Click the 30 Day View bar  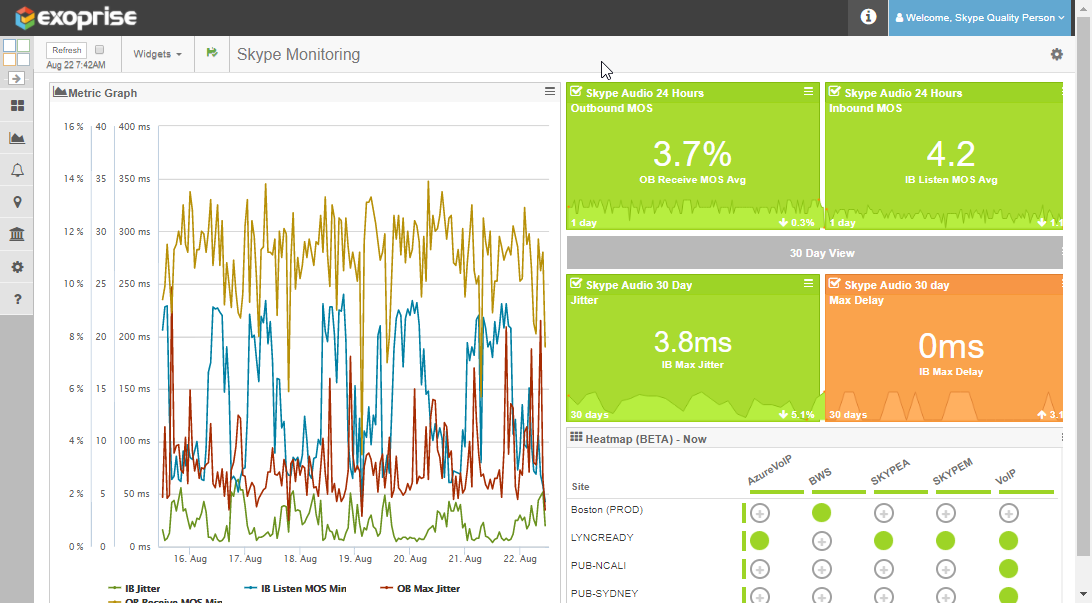coord(815,253)
